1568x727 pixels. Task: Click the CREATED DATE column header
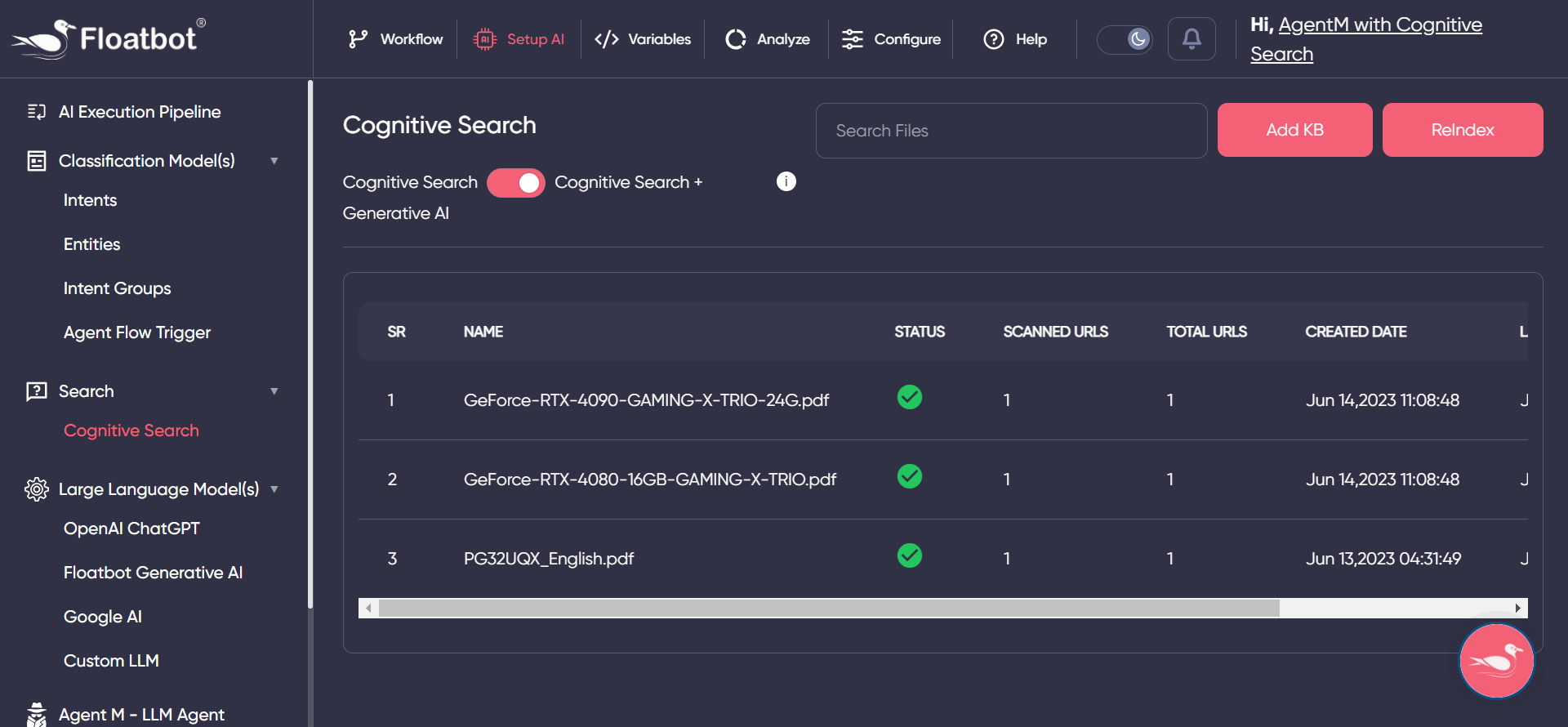tap(1356, 332)
